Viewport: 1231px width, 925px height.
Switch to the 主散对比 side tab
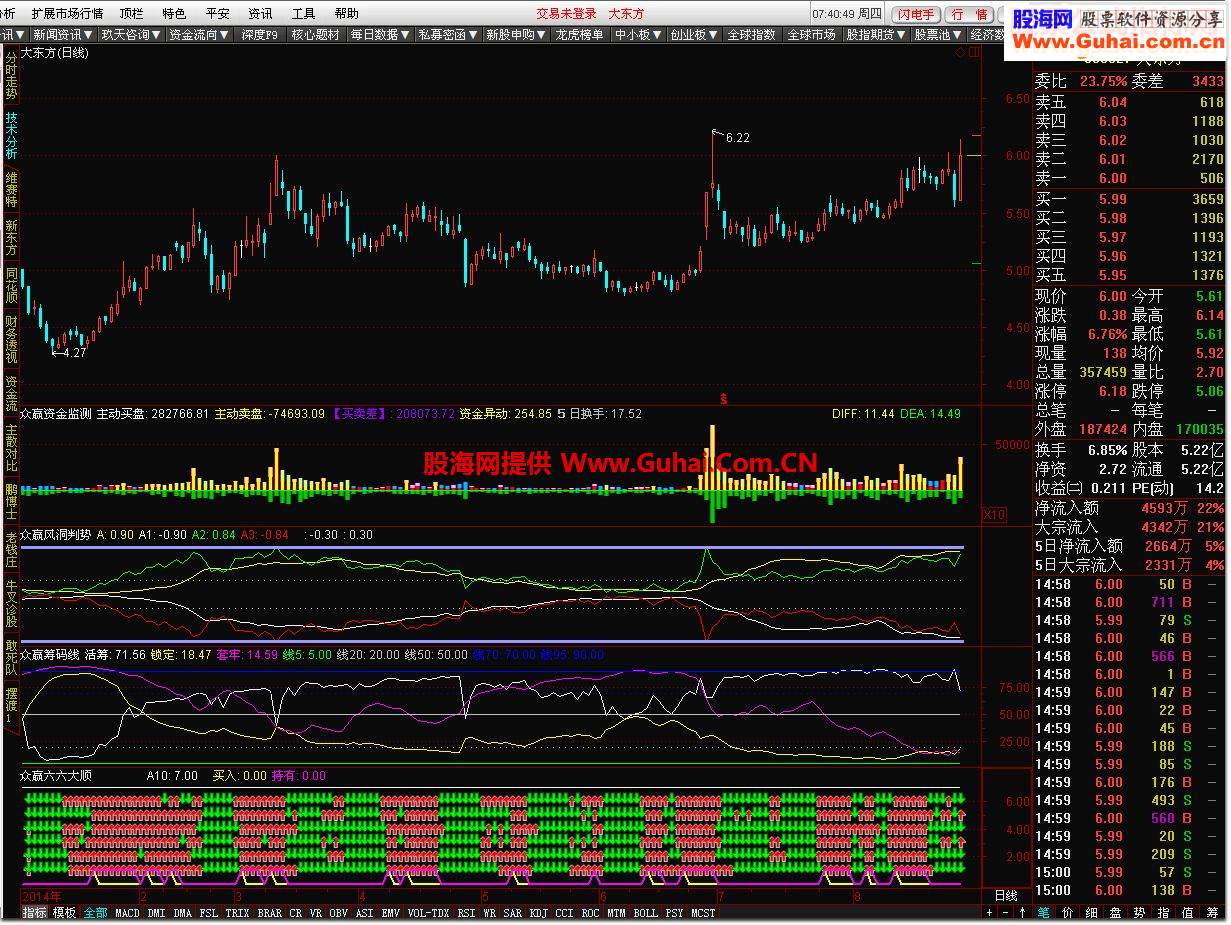(11, 448)
